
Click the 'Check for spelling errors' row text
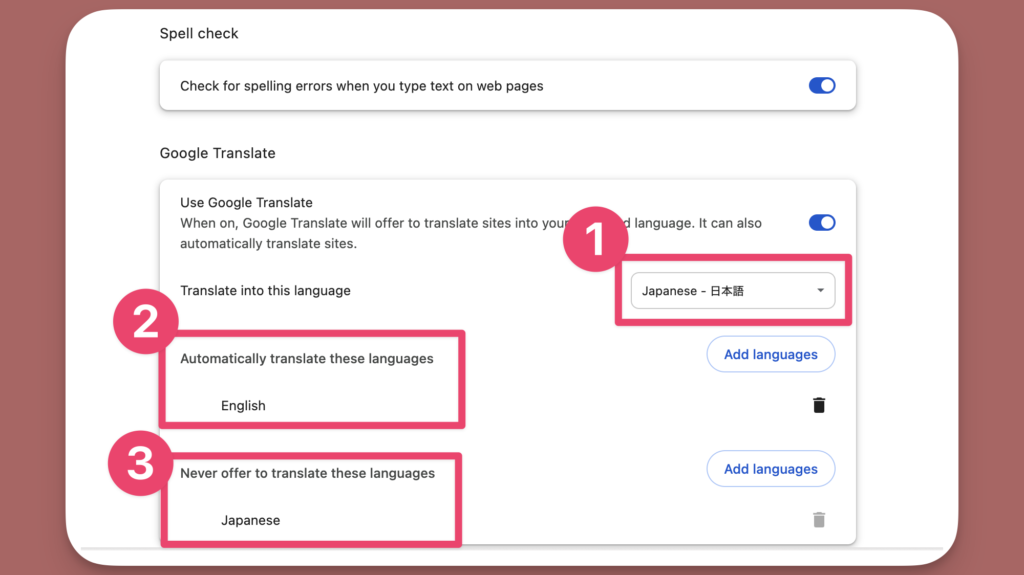pyautogui.click(x=361, y=86)
